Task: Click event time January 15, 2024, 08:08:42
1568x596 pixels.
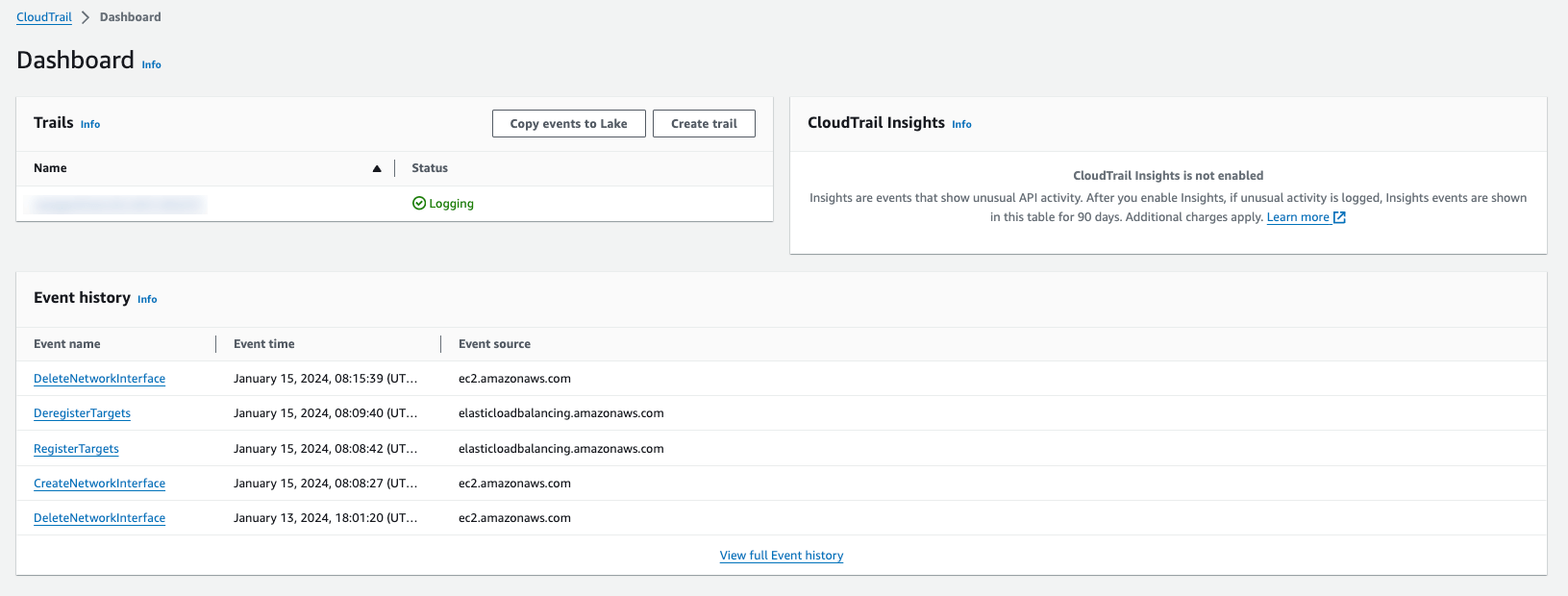Action: [326, 449]
